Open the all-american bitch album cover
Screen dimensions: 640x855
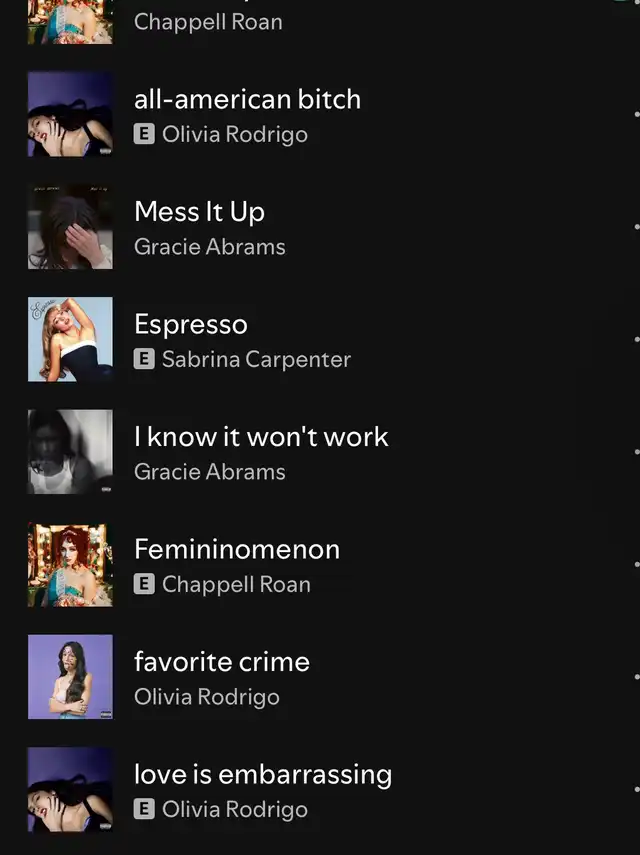[70, 114]
